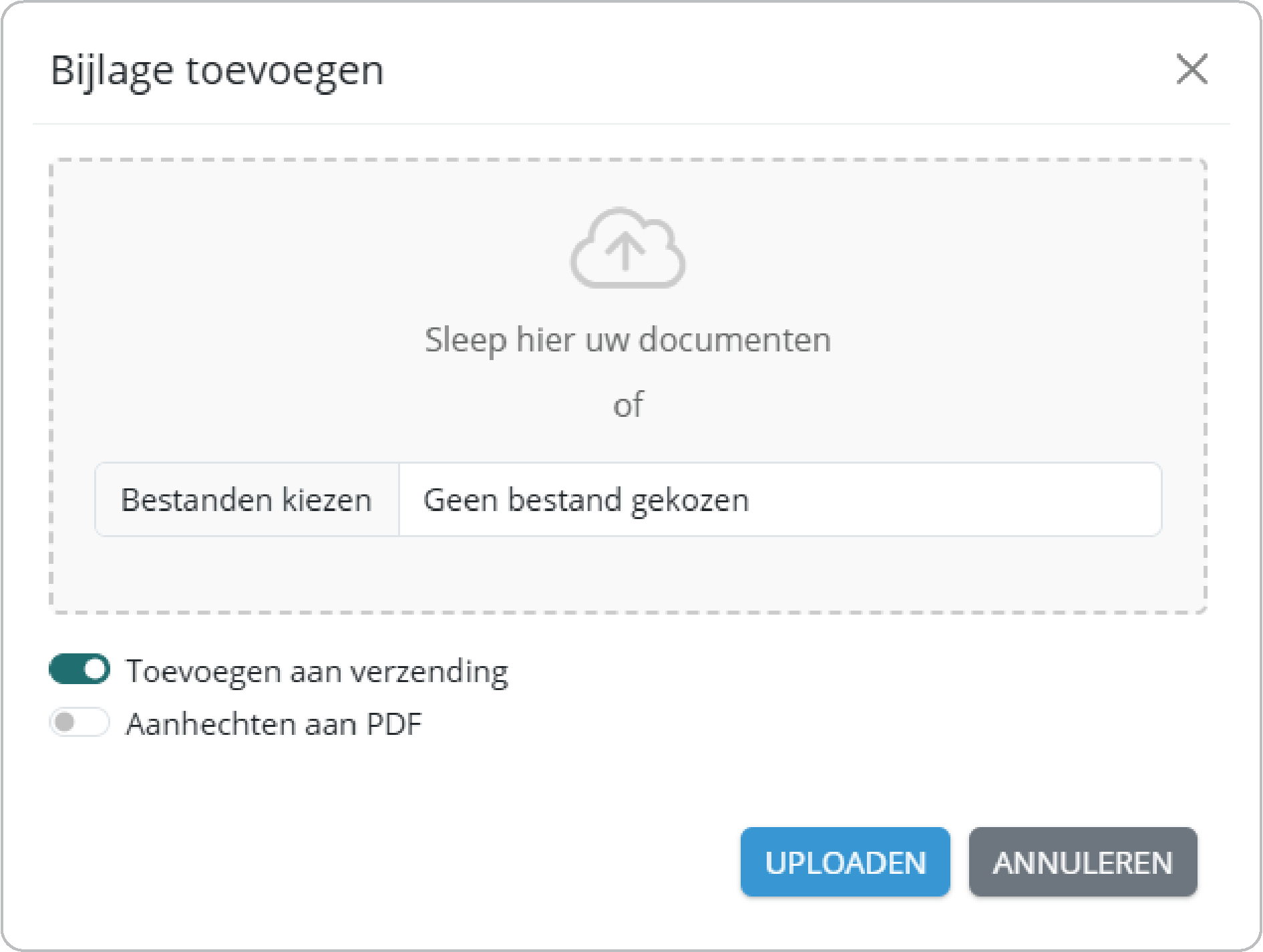Click the white knob of the green toggle

[x=96, y=669]
